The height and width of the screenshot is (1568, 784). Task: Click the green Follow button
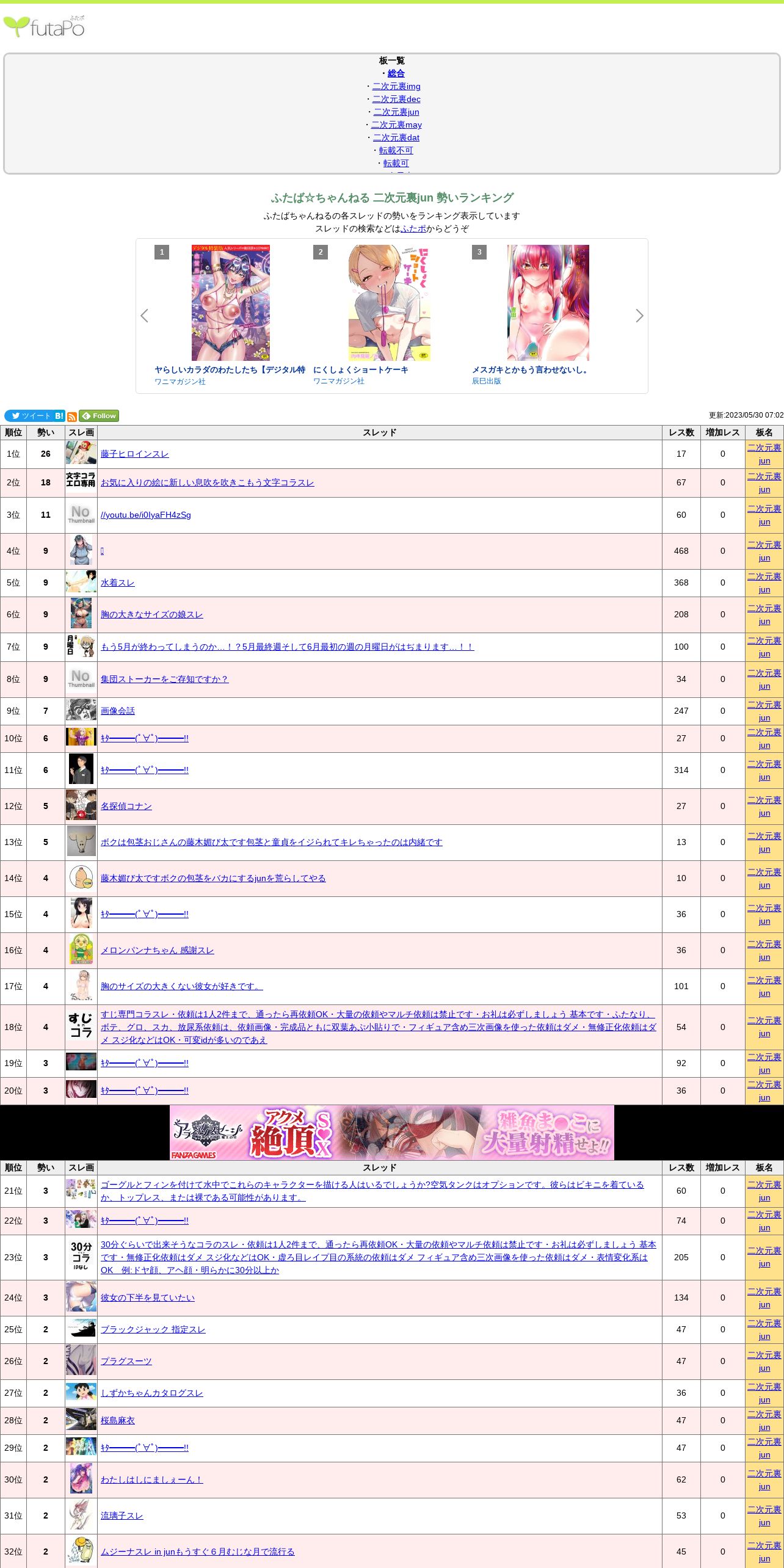(99, 416)
